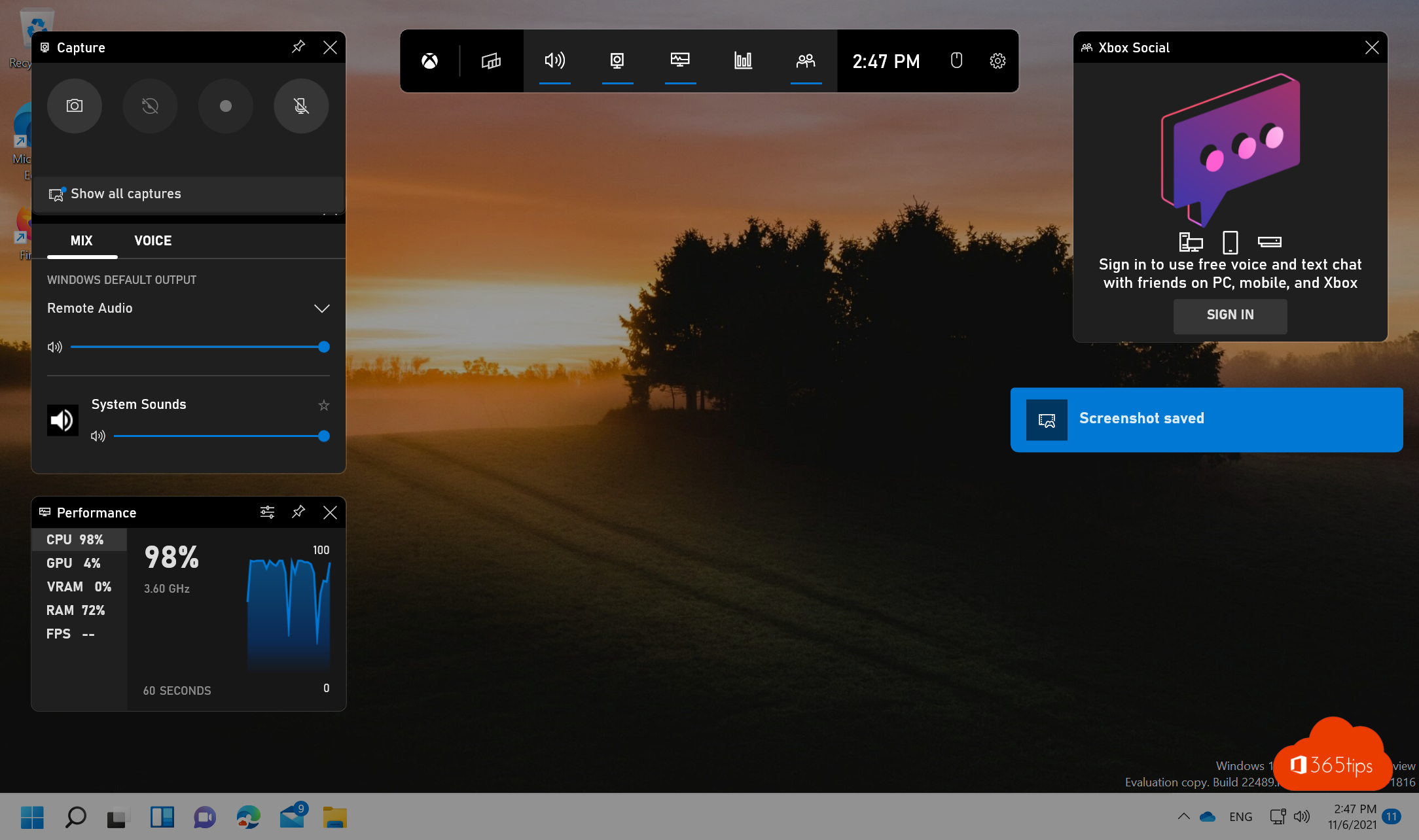Image resolution: width=1419 pixels, height=840 pixels.
Task: Toggle pin for Capture panel
Action: point(298,47)
